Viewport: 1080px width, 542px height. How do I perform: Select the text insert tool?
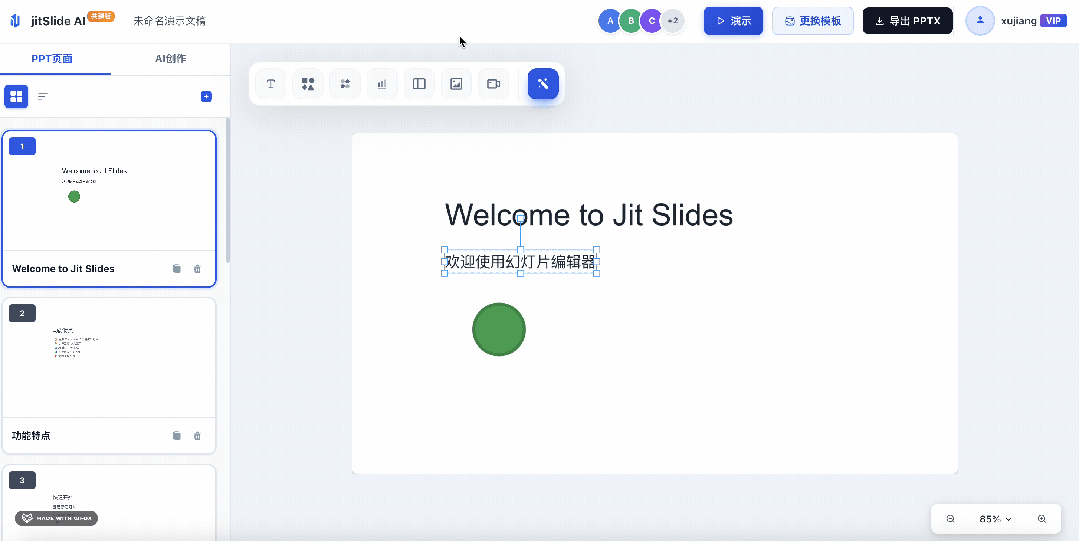(x=271, y=84)
